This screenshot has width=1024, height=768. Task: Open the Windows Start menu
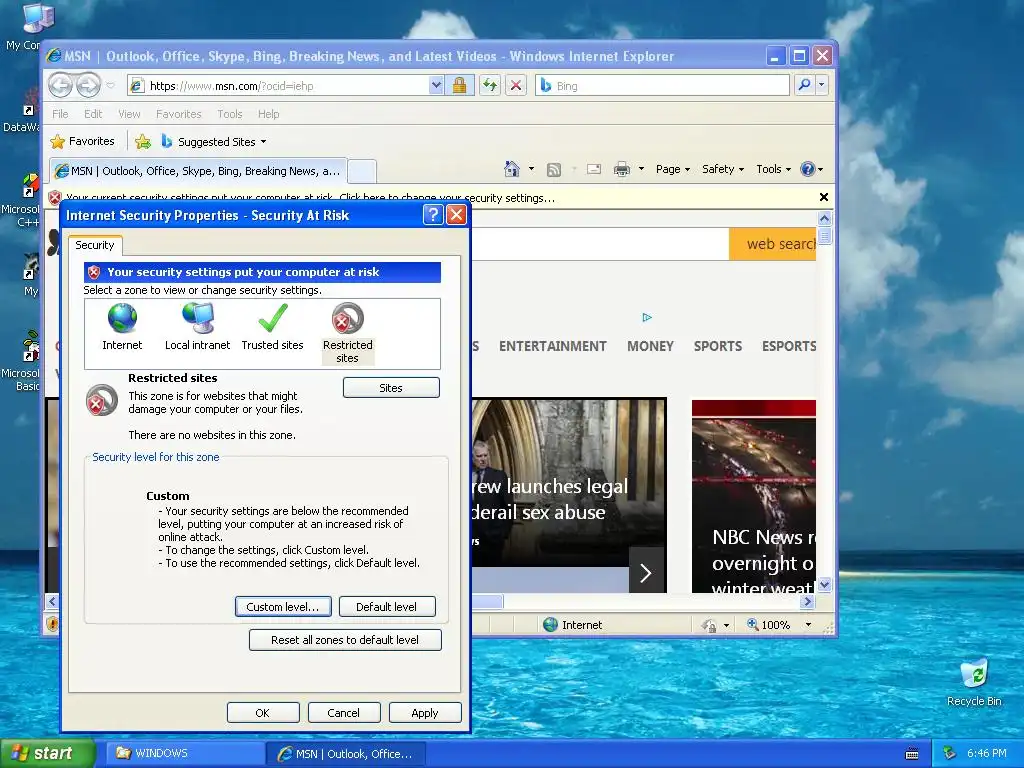pos(48,753)
